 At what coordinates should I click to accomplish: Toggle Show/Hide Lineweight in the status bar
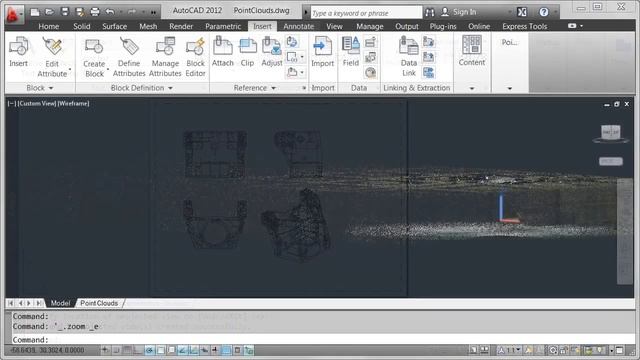(x=215, y=350)
